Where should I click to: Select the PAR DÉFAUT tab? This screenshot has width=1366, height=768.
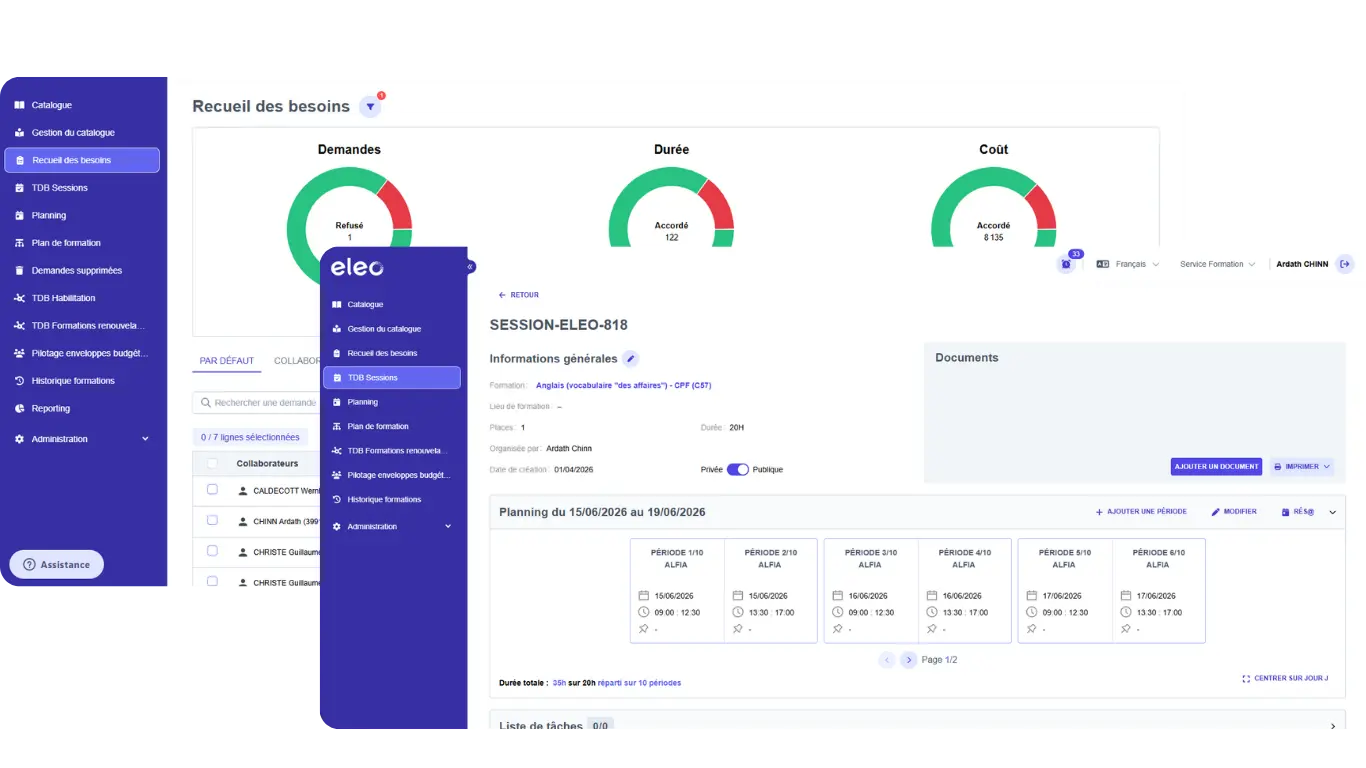pyautogui.click(x=227, y=361)
